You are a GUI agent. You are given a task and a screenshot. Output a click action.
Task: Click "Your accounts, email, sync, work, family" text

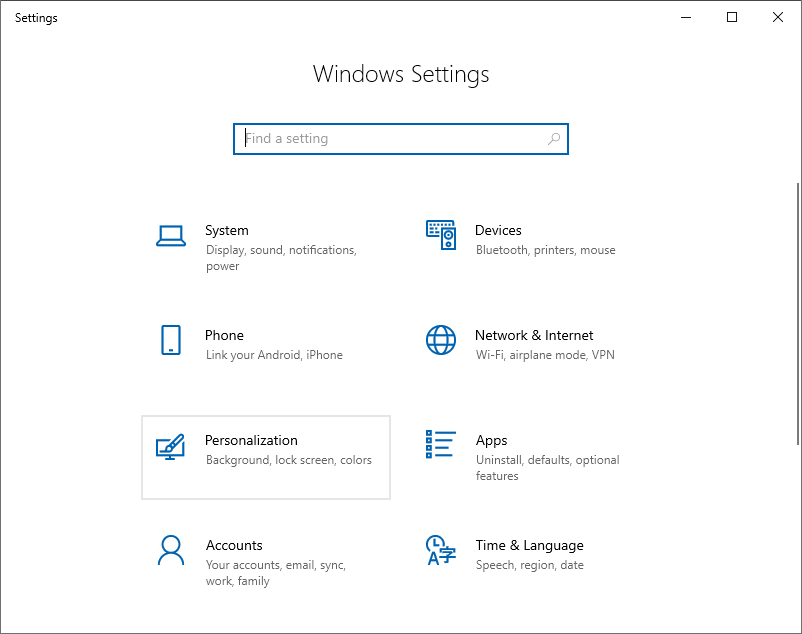[276, 573]
